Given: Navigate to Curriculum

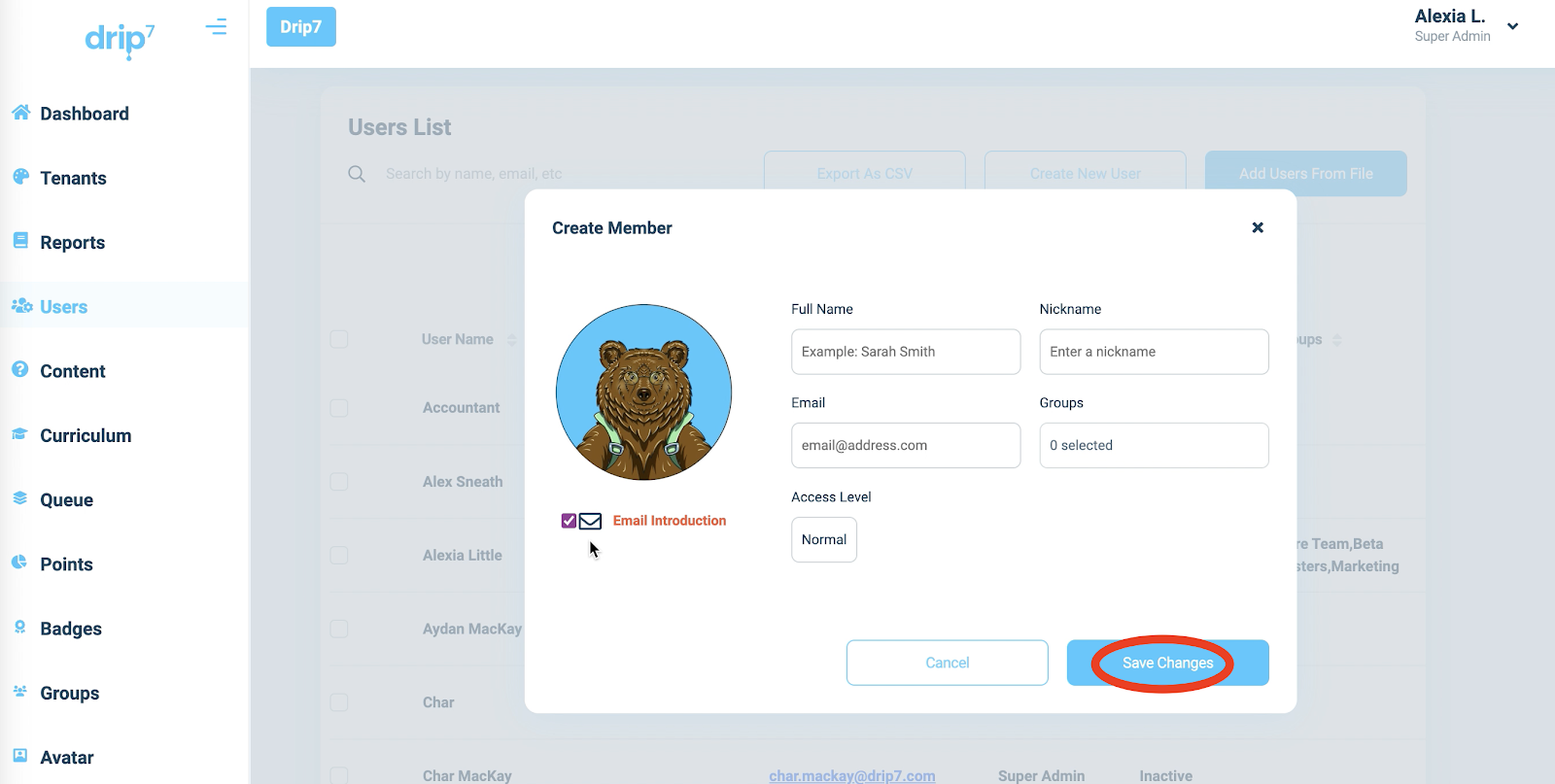Looking at the screenshot, I should point(86,435).
